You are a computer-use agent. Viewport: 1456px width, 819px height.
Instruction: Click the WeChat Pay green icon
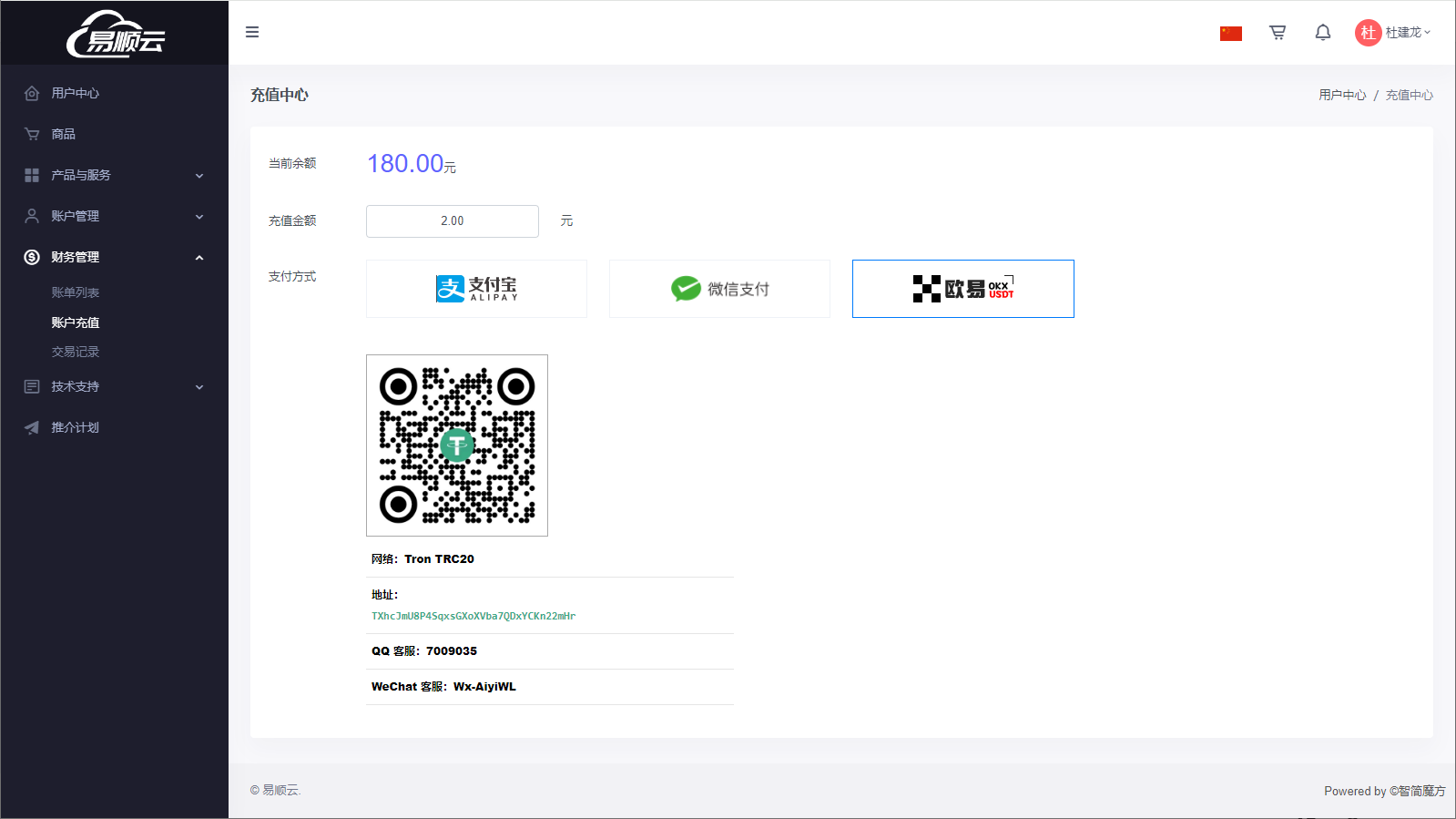tap(686, 289)
